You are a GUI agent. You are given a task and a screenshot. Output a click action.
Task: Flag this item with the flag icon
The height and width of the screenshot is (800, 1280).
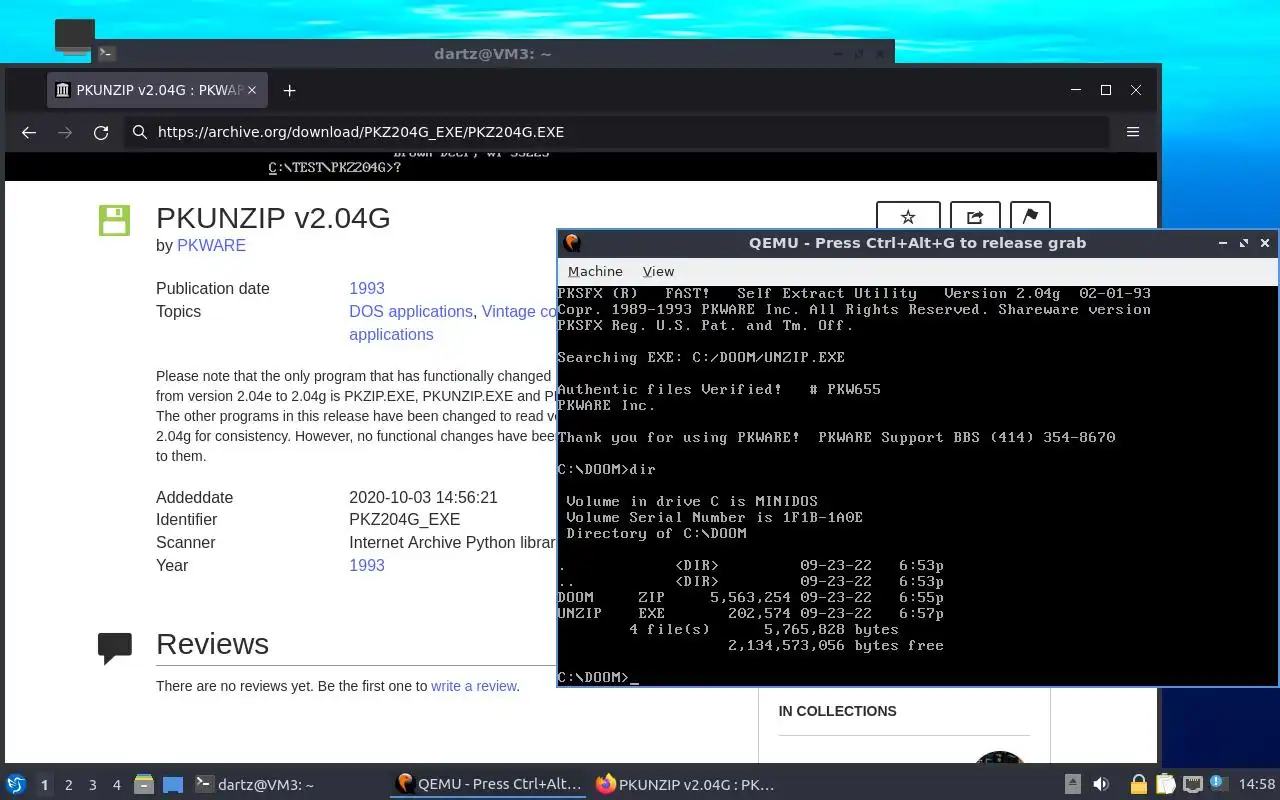[1030, 217]
